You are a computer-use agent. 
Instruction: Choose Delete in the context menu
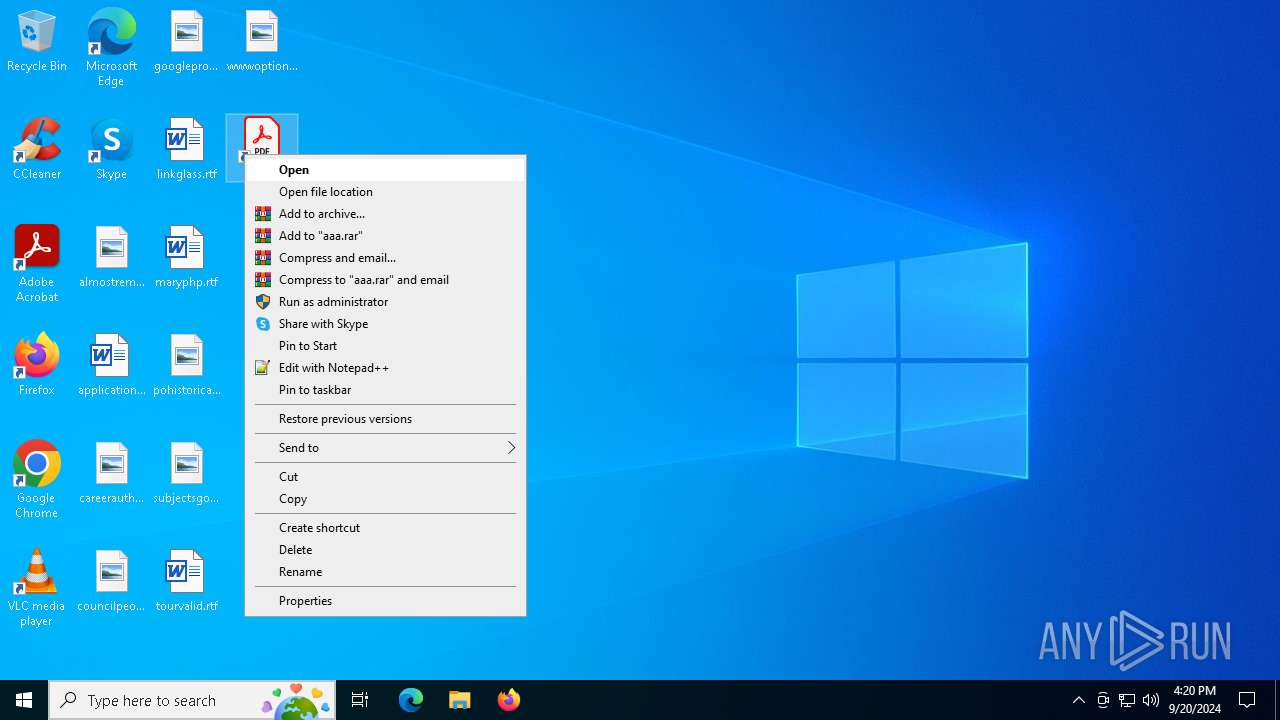(x=385, y=550)
